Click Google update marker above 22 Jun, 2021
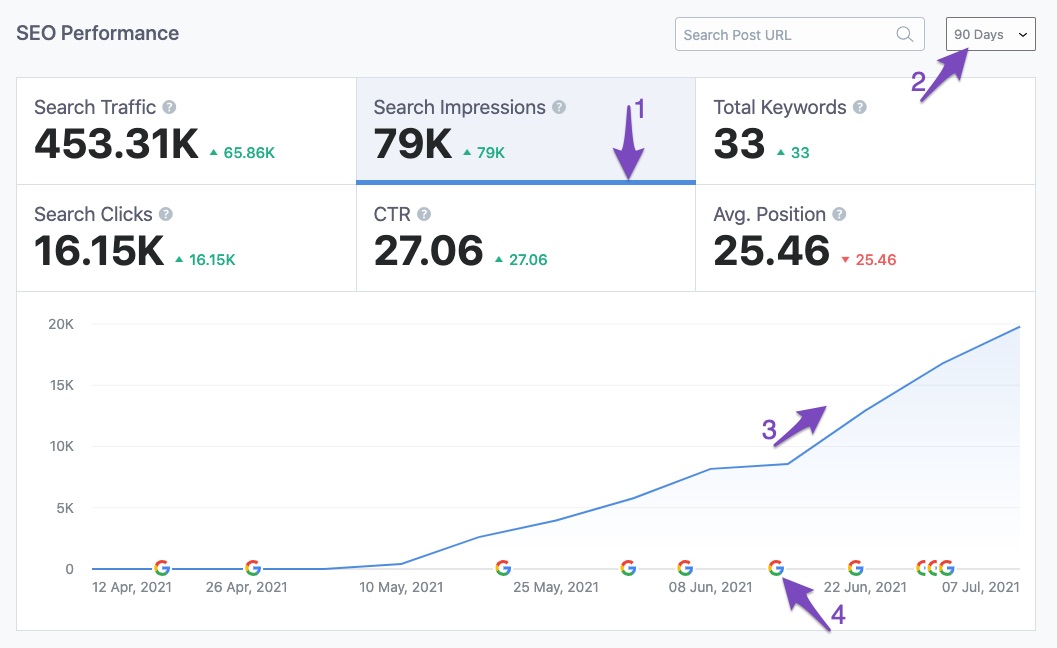This screenshot has height=648, width=1057. click(x=855, y=568)
